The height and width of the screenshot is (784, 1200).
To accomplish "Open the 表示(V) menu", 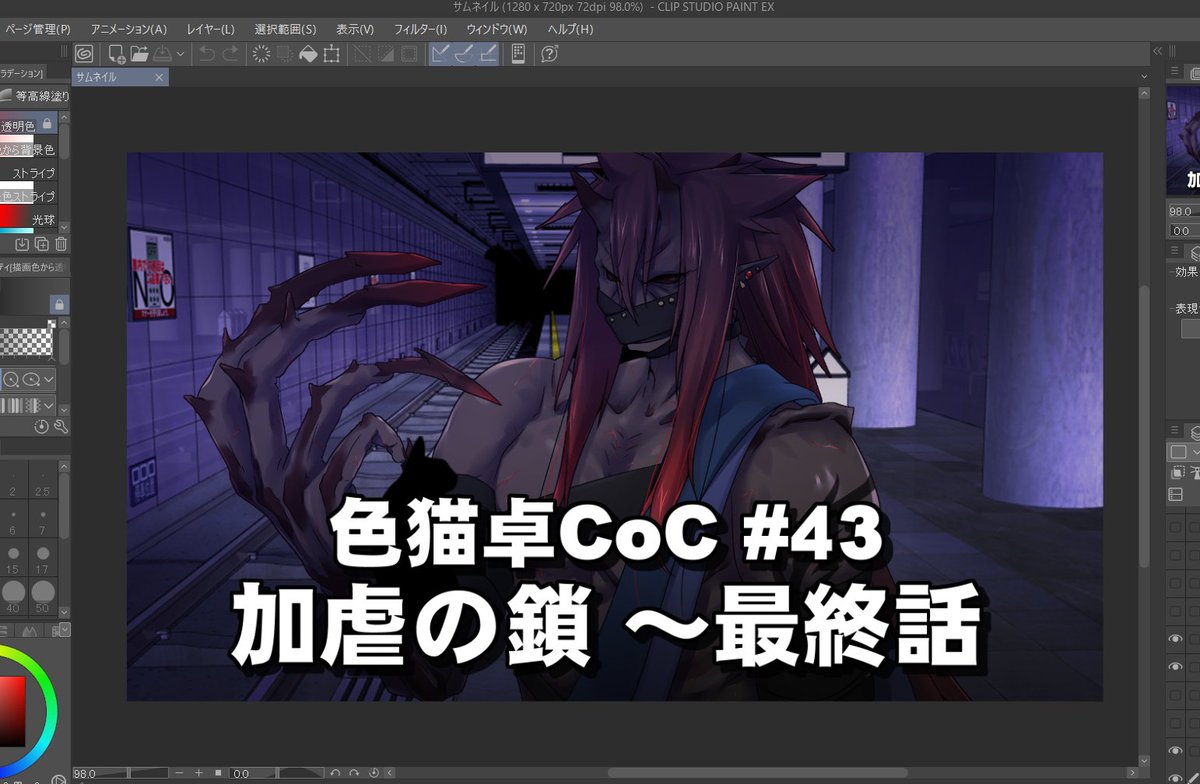I will (x=355, y=29).
